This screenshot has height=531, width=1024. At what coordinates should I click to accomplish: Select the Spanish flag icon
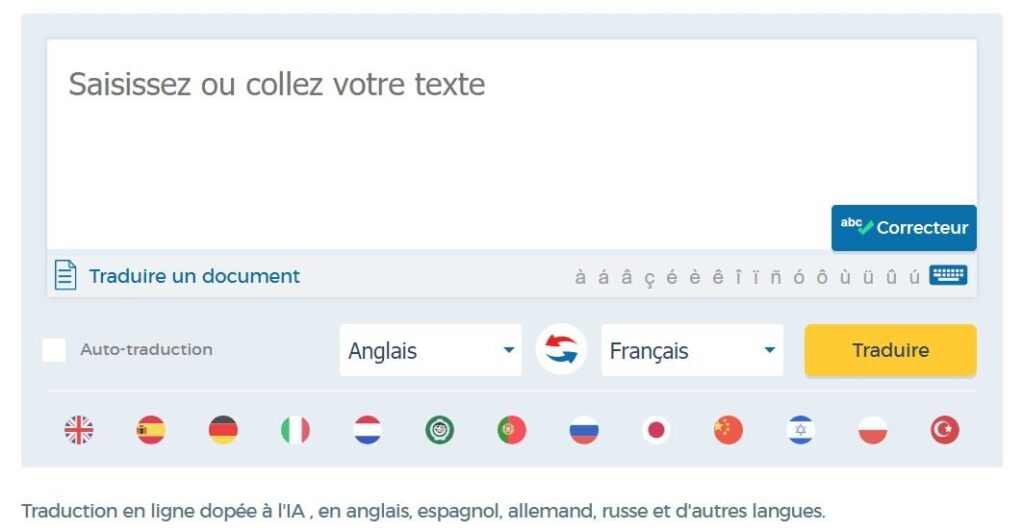click(x=151, y=430)
